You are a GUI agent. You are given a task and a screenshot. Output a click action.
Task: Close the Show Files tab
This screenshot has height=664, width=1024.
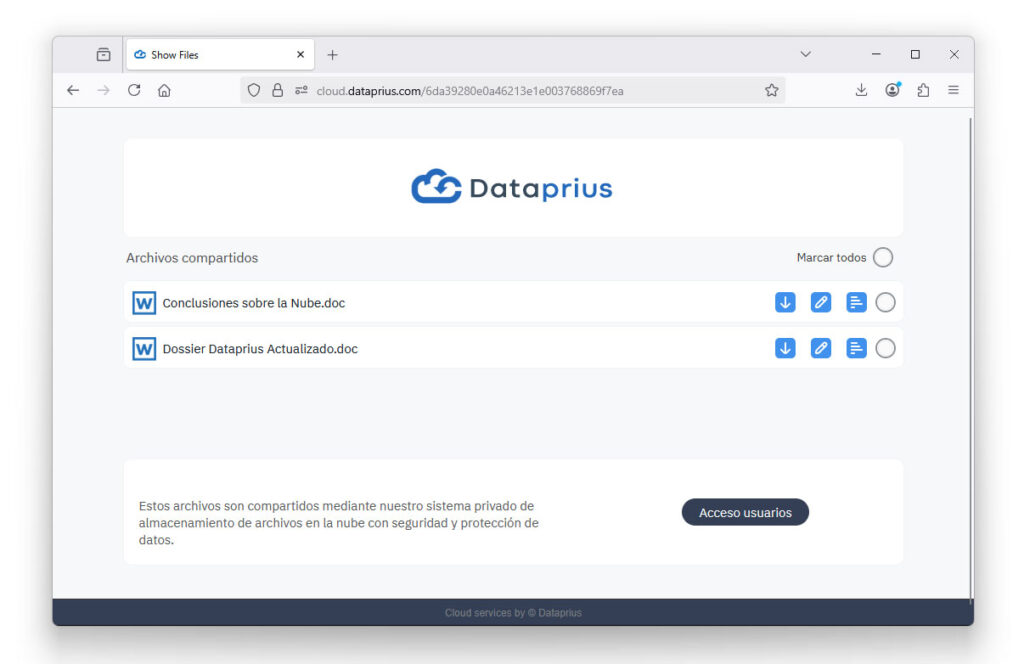point(300,55)
